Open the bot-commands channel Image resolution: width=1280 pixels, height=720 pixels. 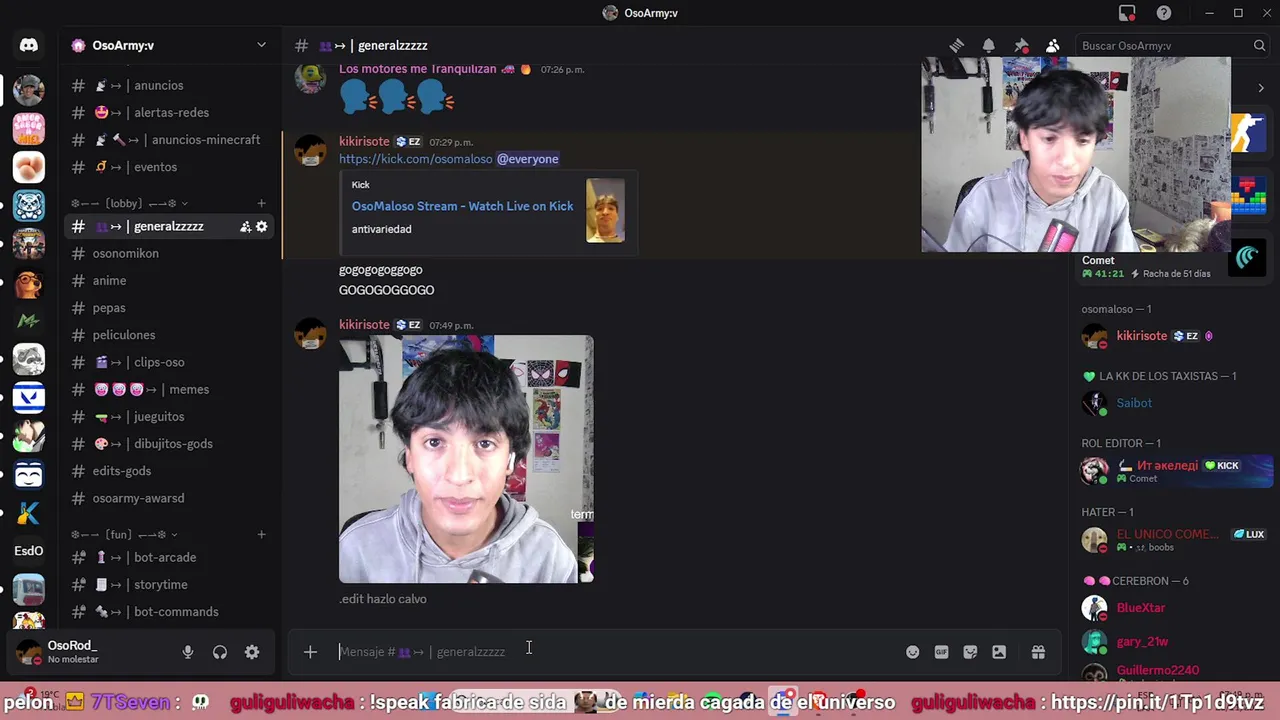[x=169, y=612]
